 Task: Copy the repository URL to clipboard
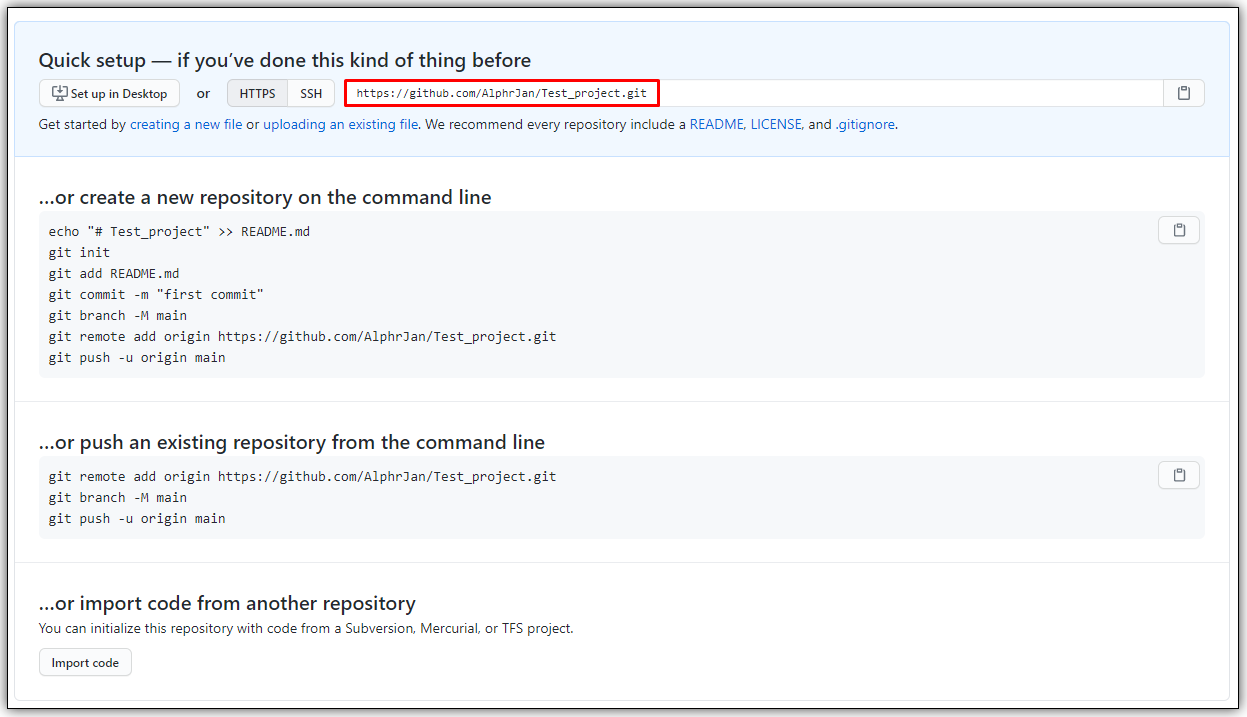click(1184, 93)
